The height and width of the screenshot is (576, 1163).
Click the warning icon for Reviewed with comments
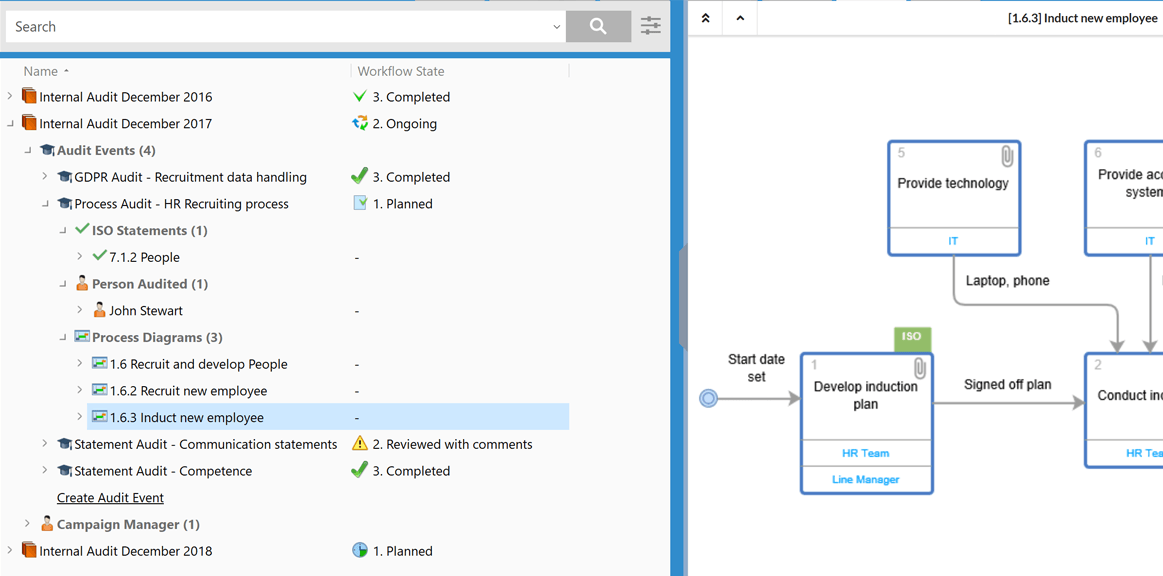pos(360,443)
